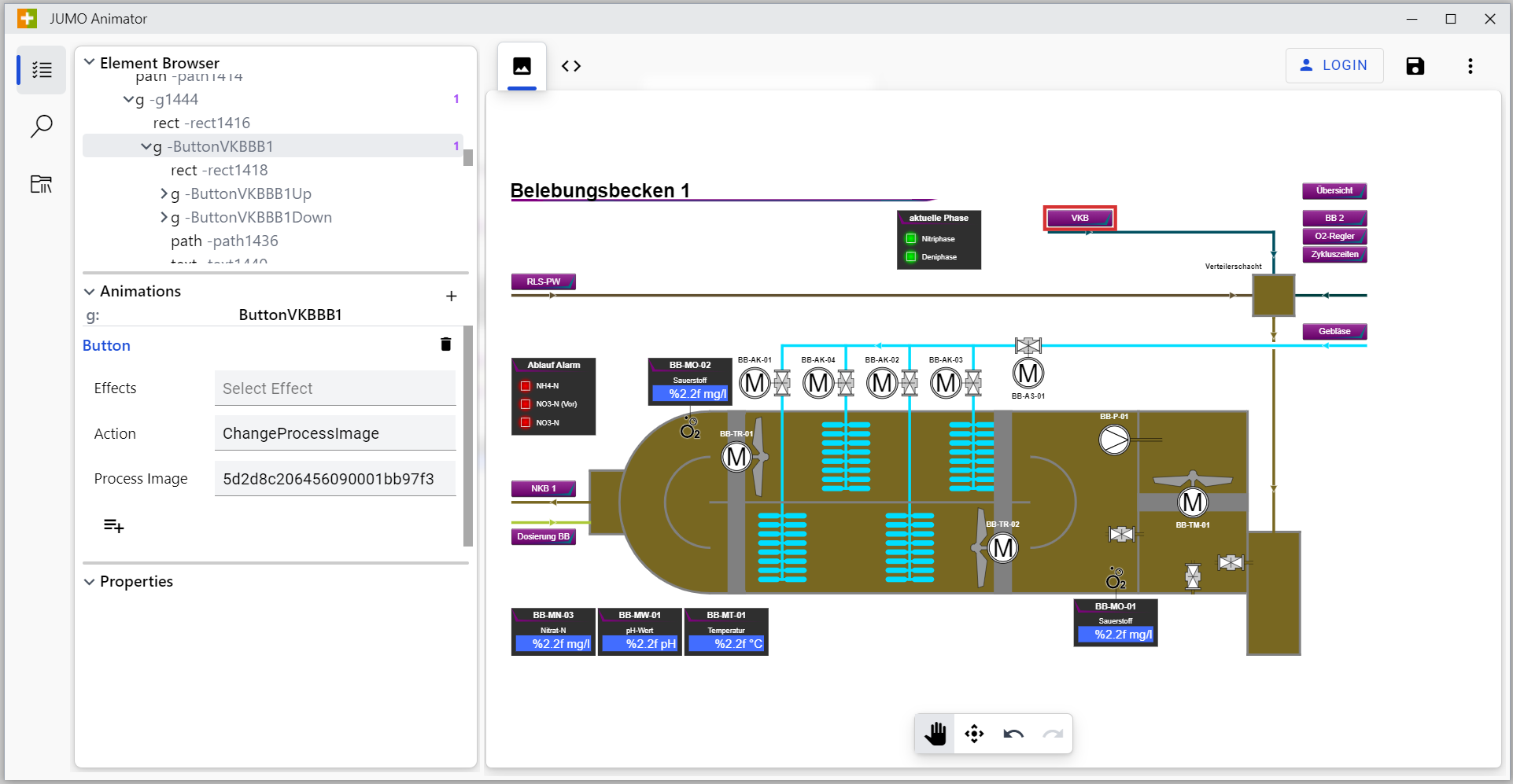Open the library sidebar icon
Screen dimensions: 1513x784
pyautogui.click(x=42, y=184)
